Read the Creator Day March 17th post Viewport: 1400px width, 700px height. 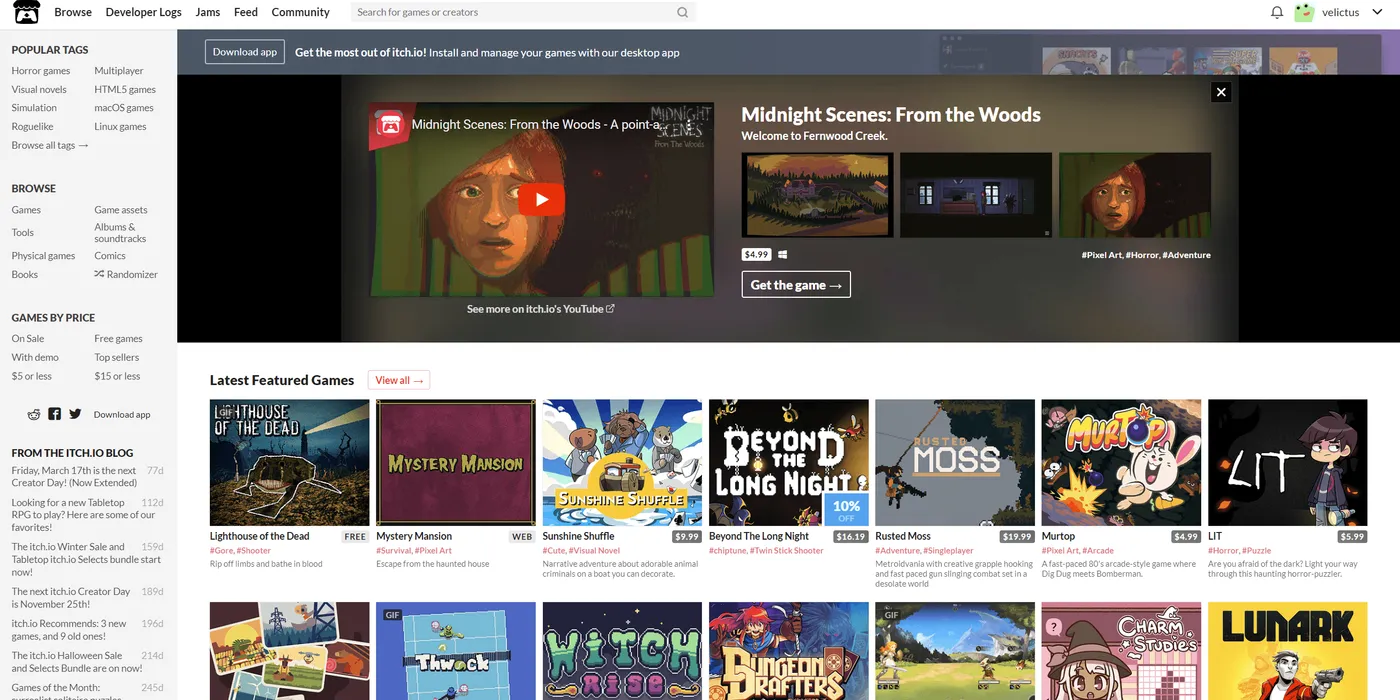click(x=75, y=477)
